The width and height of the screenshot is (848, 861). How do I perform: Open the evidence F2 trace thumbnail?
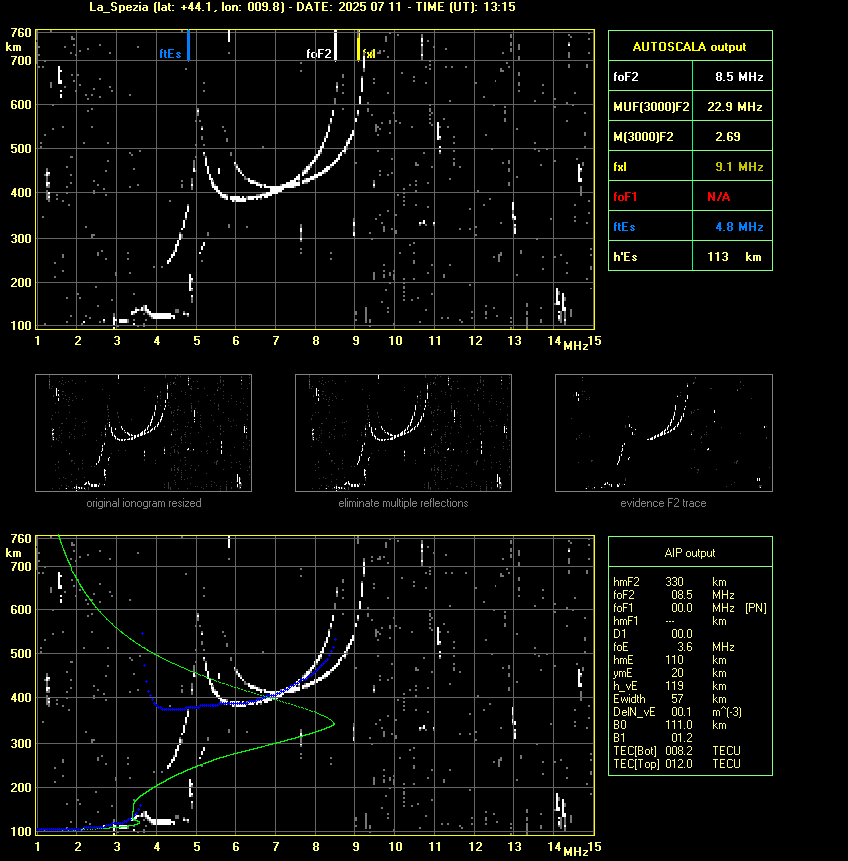(663, 433)
